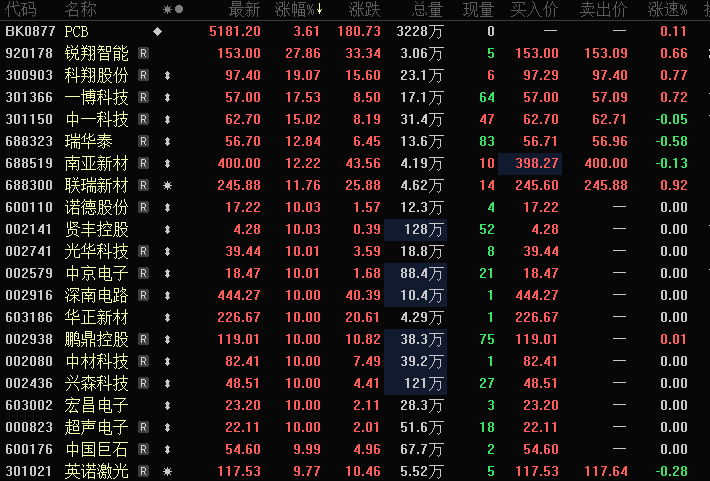Click the marker symbols column header

click(173, 9)
